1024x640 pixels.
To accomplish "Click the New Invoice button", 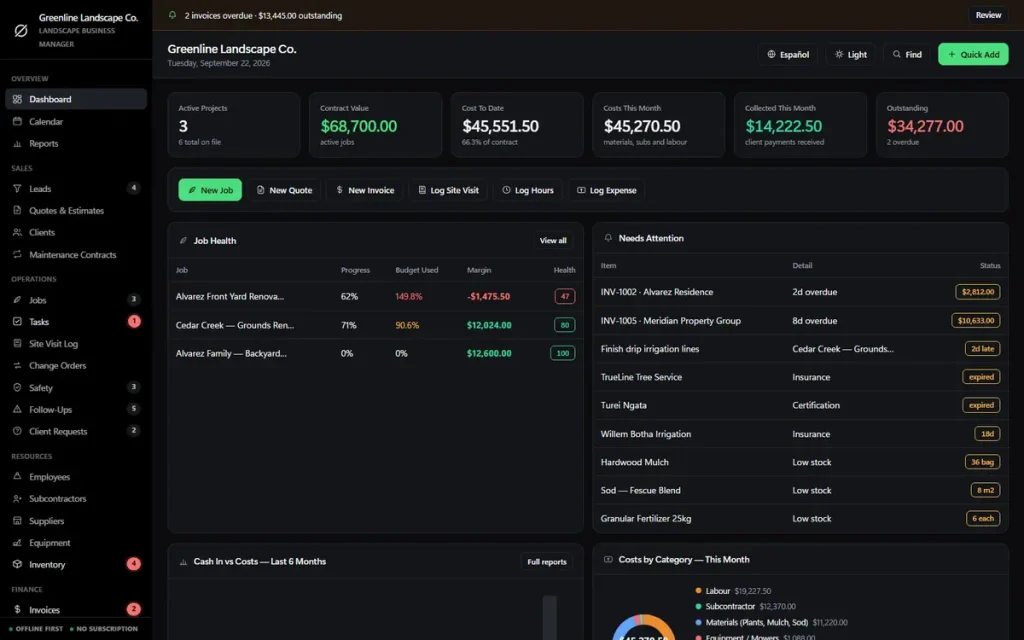I will click(x=365, y=190).
